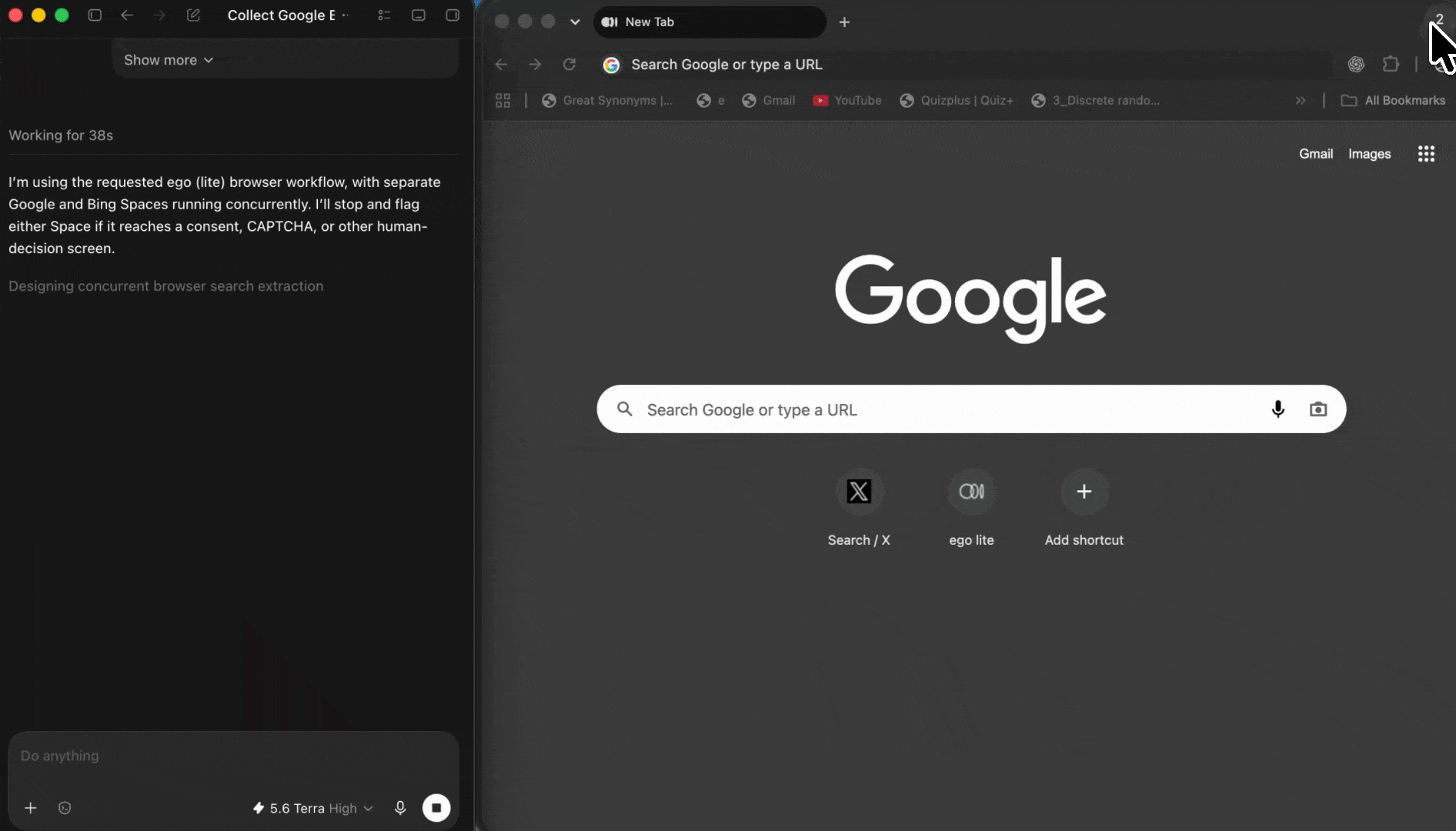This screenshot has width=1456, height=831.
Task: Click the Collect Google chat title
Action: pyautogui.click(x=282, y=15)
